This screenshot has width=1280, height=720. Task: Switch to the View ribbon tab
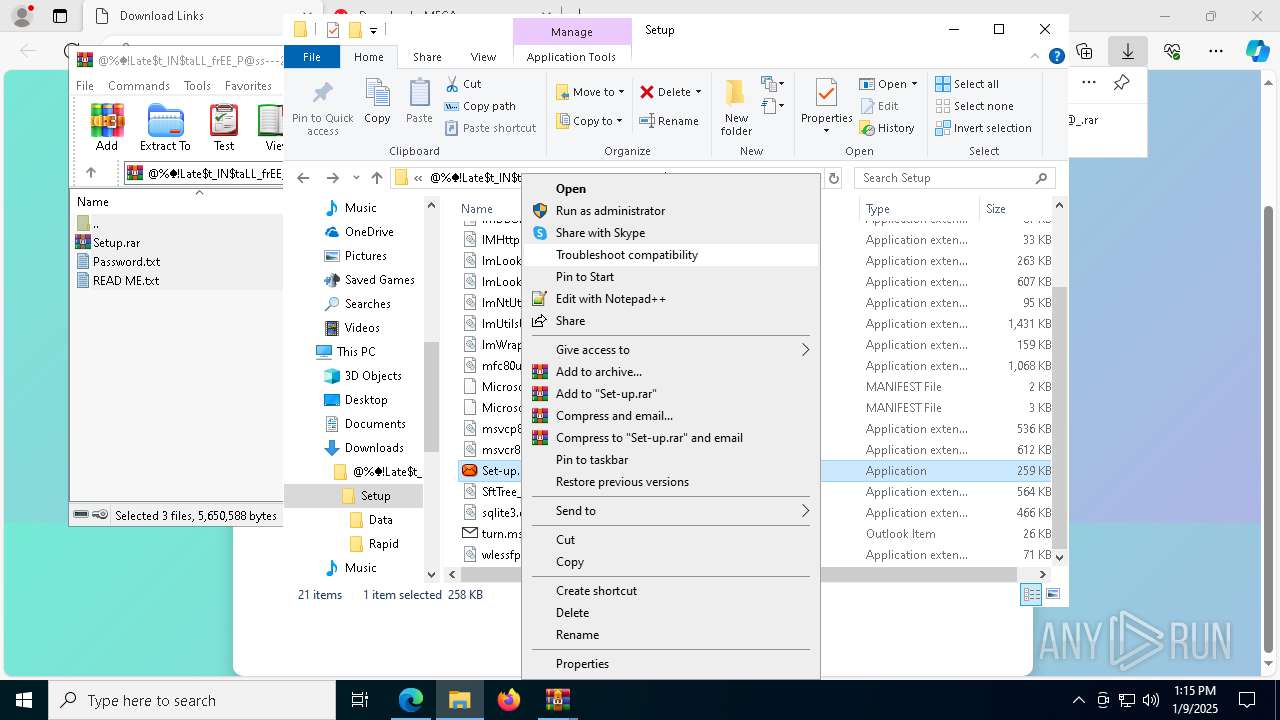tap(483, 57)
